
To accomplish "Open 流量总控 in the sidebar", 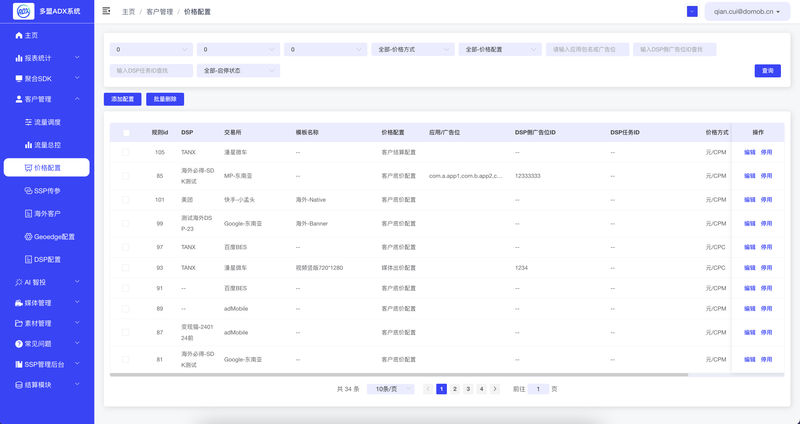I will pyautogui.click(x=47, y=145).
